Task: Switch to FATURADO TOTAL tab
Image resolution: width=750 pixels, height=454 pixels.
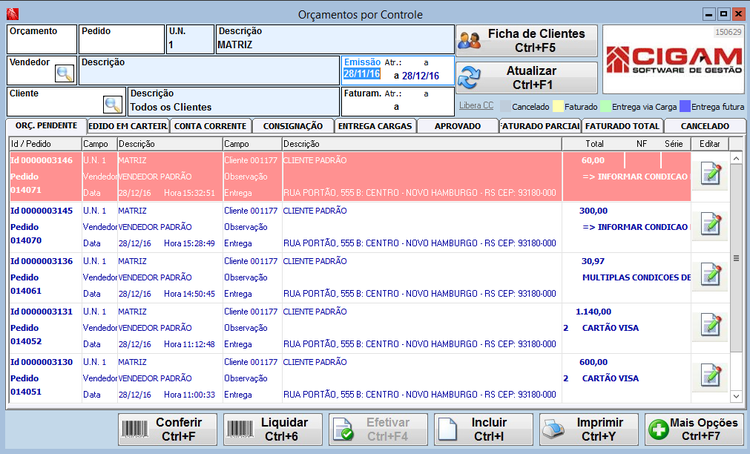Action: point(622,126)
